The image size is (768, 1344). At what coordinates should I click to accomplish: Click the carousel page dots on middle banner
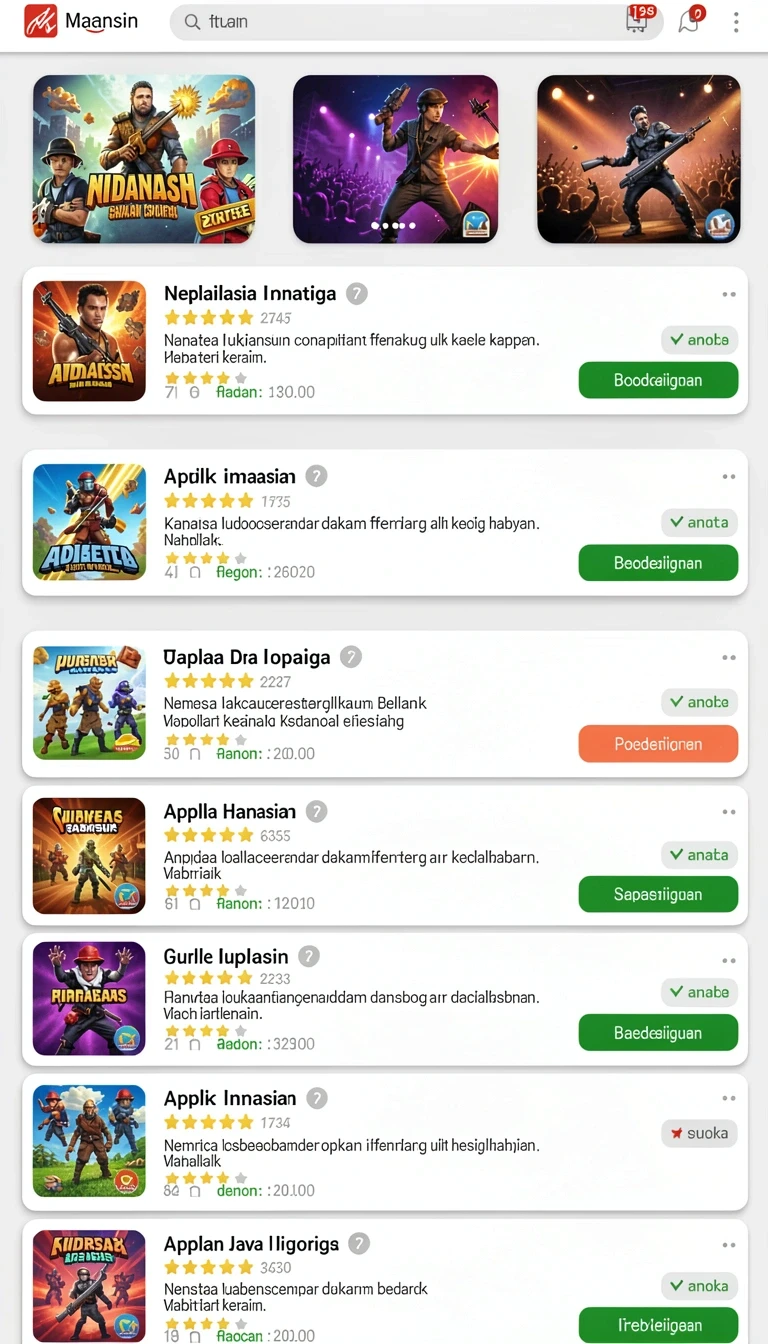[393, 226]
